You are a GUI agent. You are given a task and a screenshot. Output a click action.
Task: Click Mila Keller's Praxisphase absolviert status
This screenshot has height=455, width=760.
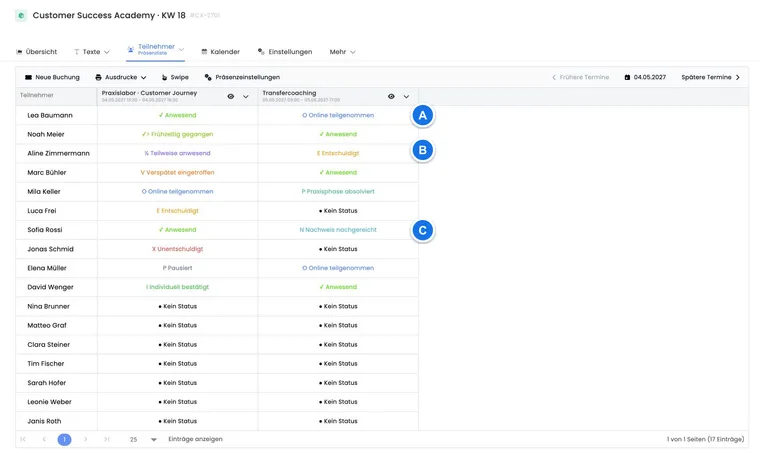[338, 191]
